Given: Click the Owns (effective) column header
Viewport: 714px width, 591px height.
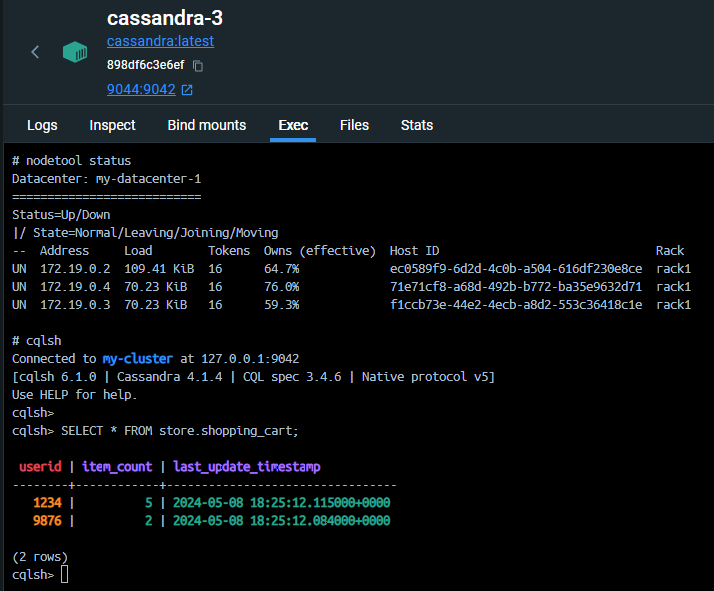Looking at the screenshot, I should pyautogui.click(x=320, y=251).
